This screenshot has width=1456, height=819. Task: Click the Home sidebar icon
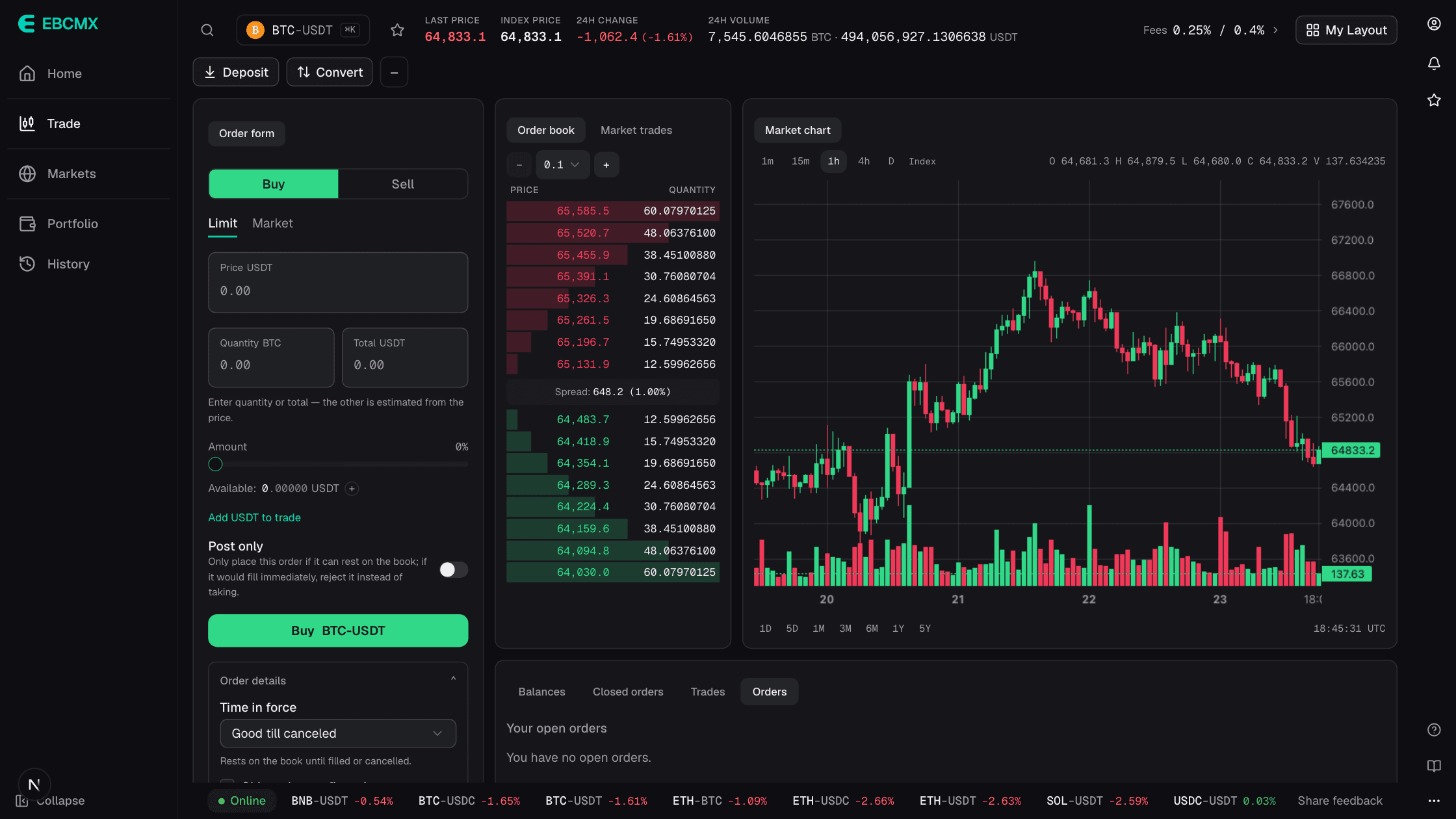tap(27, 73)
